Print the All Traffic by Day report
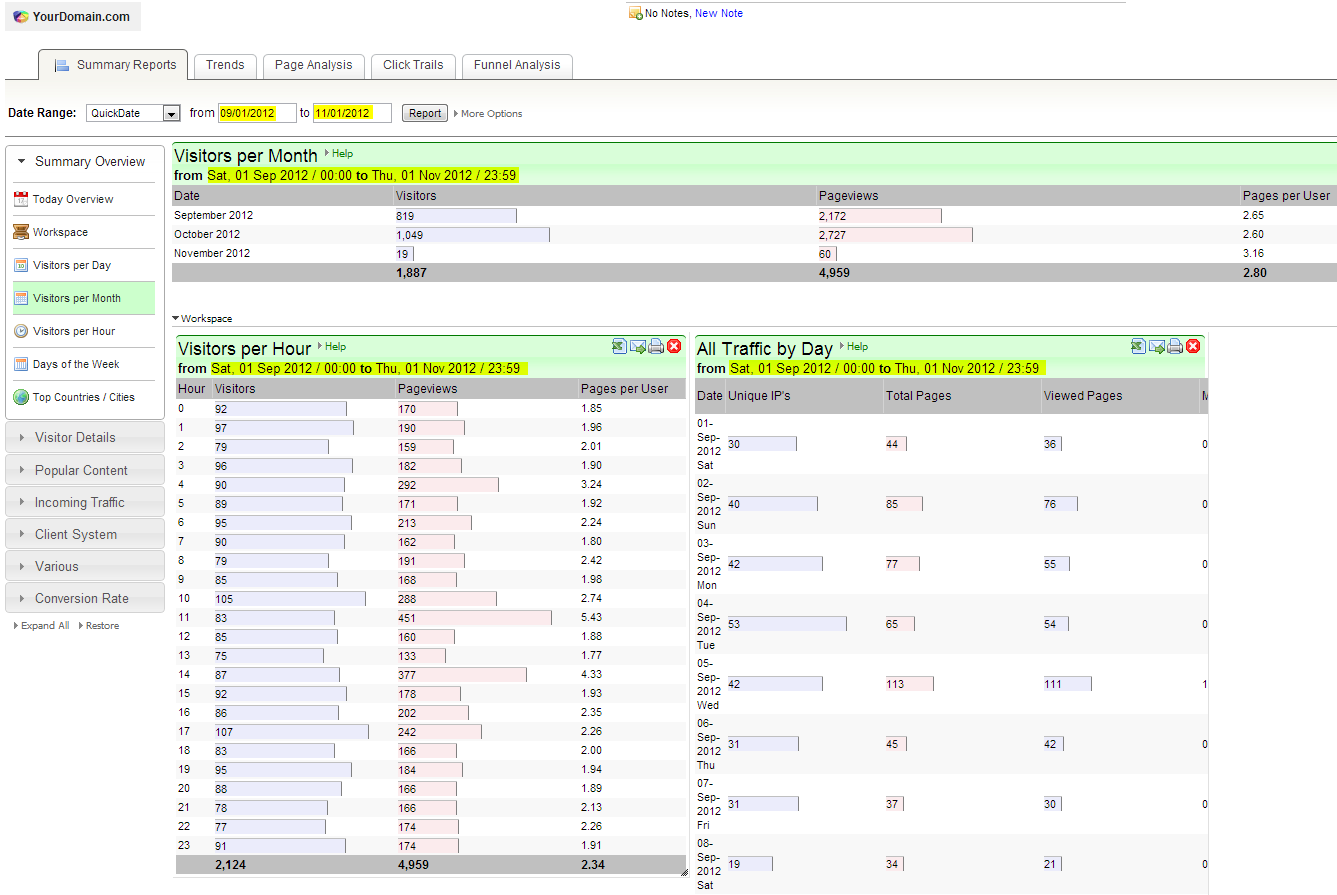Viewport: 1337px width, 895px height. [x=1175, y=346]
